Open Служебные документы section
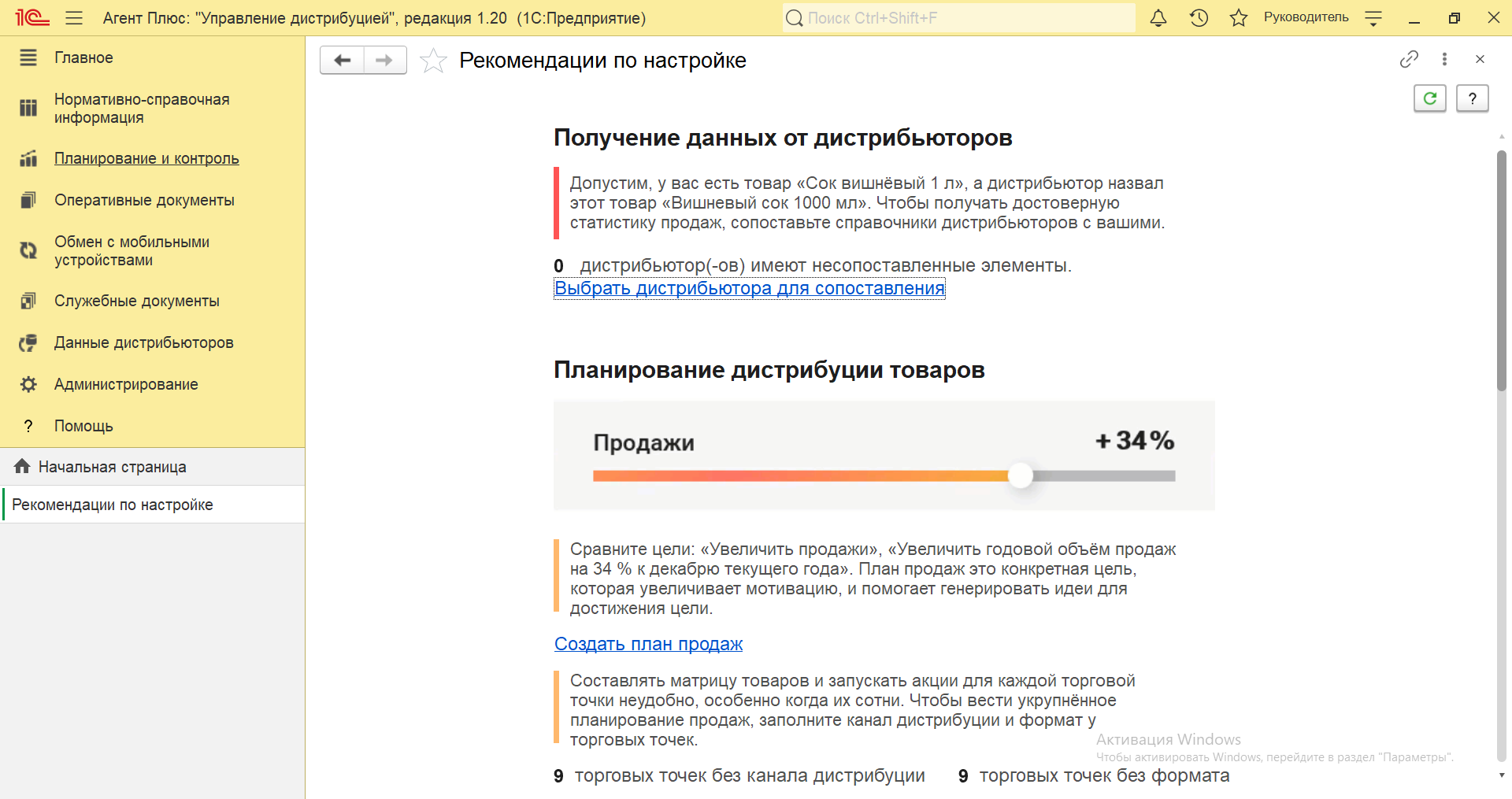Viewport: 1512px width, 799px height. coord(137,301)
